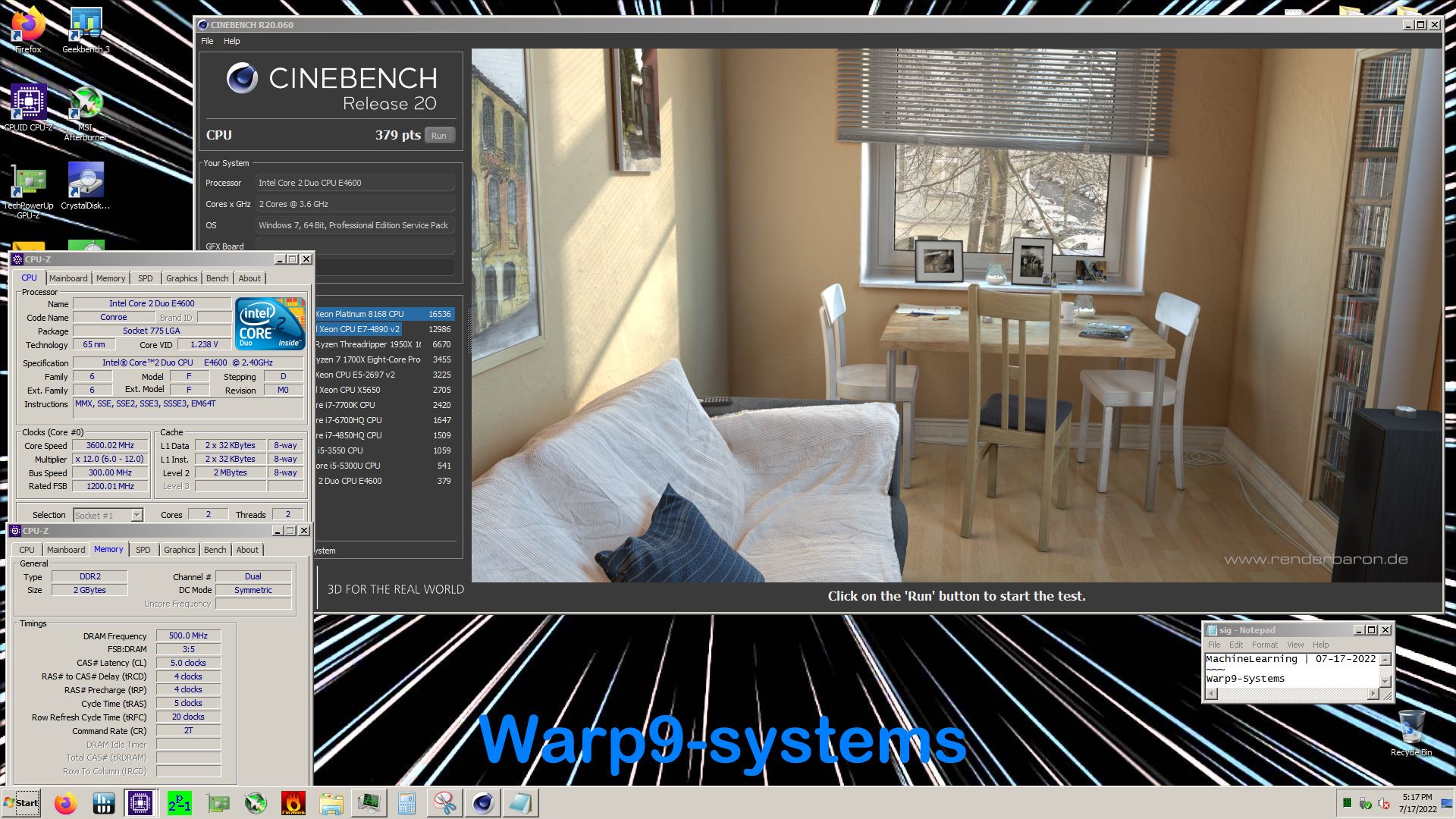Open FurMark taskbar icon

[x=293, y=803]
